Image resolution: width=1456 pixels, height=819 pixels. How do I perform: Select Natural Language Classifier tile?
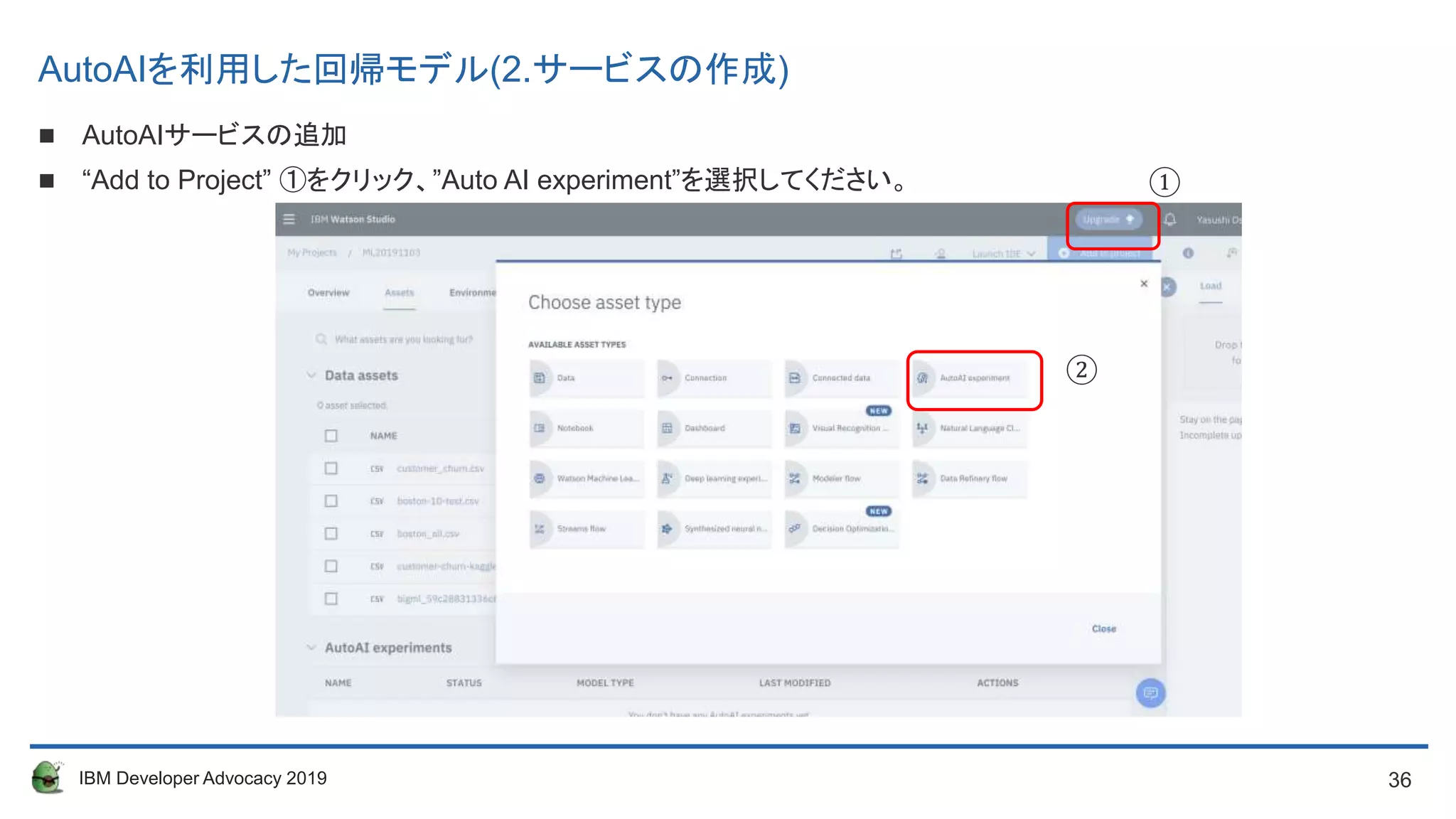click(x=970, y=428)
